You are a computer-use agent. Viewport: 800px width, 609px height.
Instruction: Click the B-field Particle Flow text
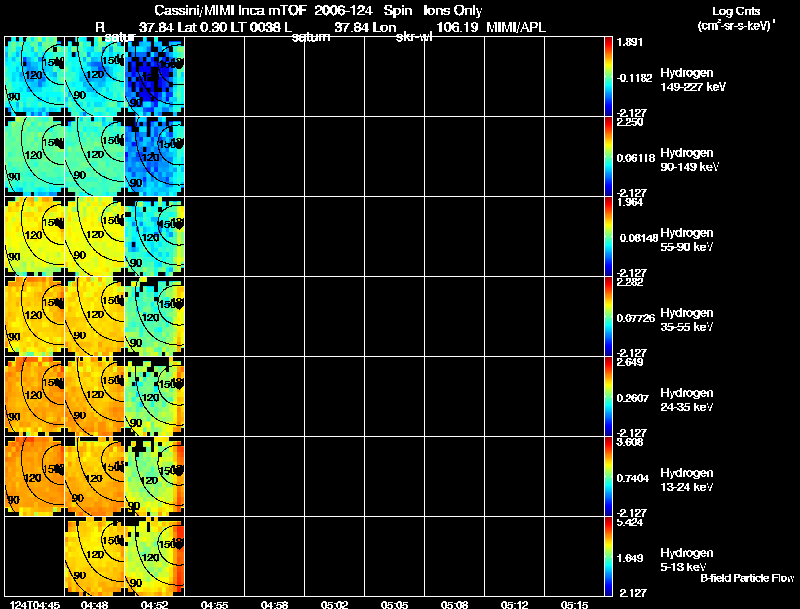click(746, 578)
